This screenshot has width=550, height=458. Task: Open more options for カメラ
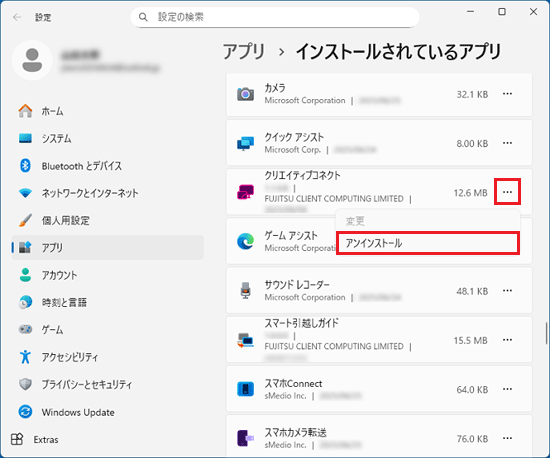pos(507,94)
